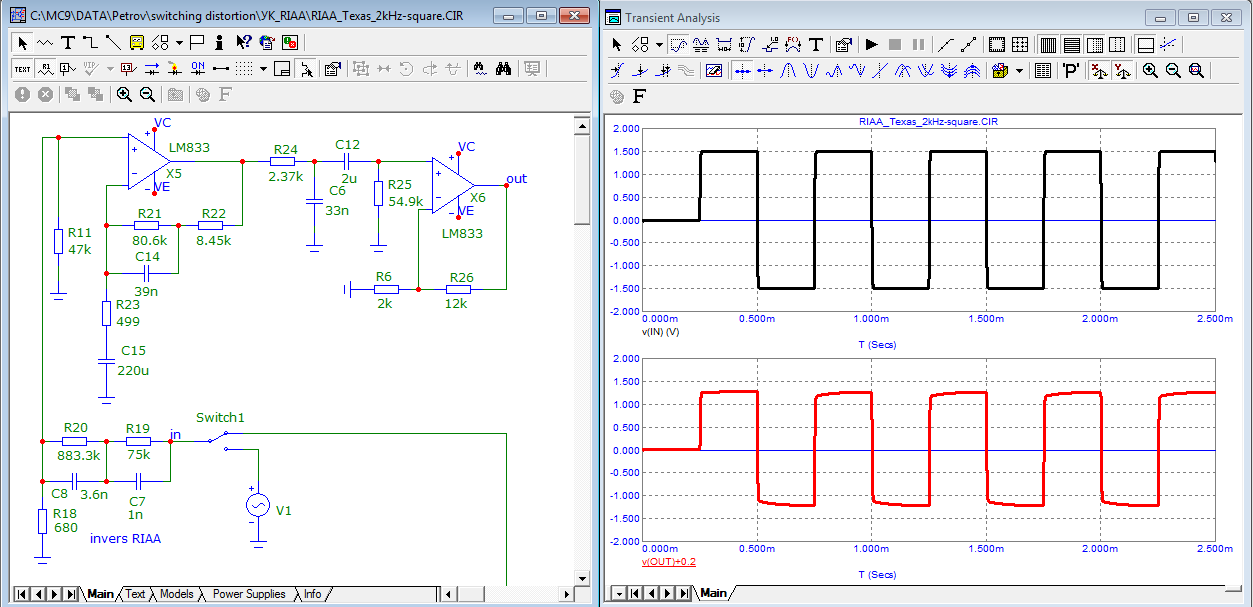1253x607 pixels.
Task: Click the v(OUT)+0.2 waveform label
Action: [669, 562]
